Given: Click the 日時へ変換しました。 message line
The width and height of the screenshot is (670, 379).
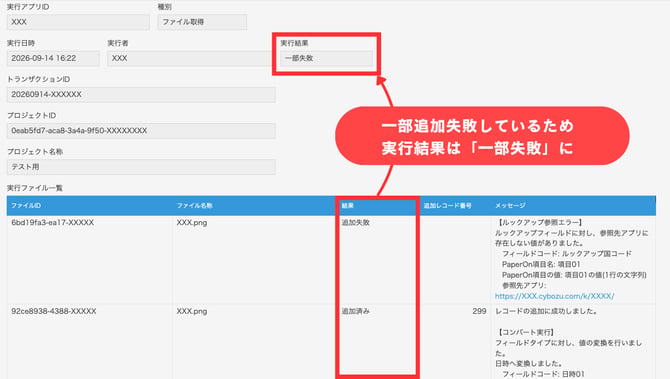Looking at the screenshot, I should click(x=528, y=364).
